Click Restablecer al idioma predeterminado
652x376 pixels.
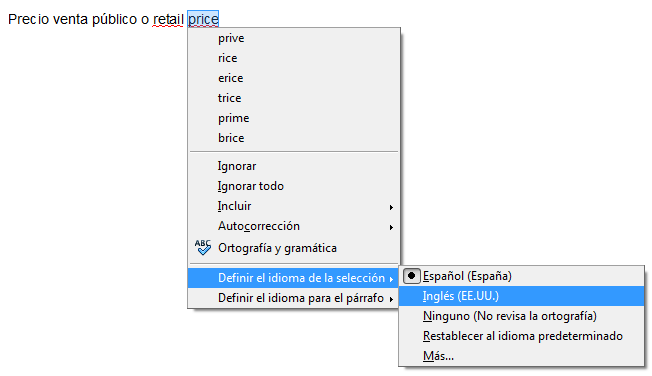tap(521, 336)
